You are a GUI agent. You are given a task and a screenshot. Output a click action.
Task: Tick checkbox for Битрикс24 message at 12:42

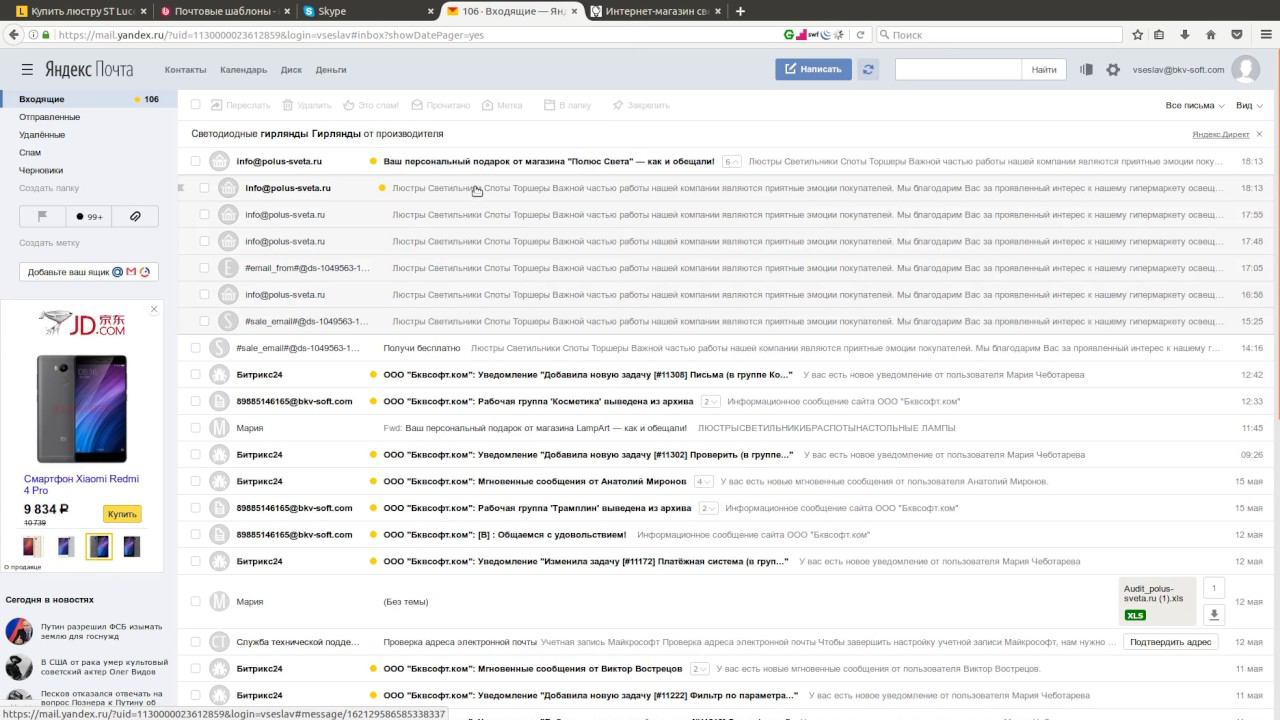click(x=196, y=375)
